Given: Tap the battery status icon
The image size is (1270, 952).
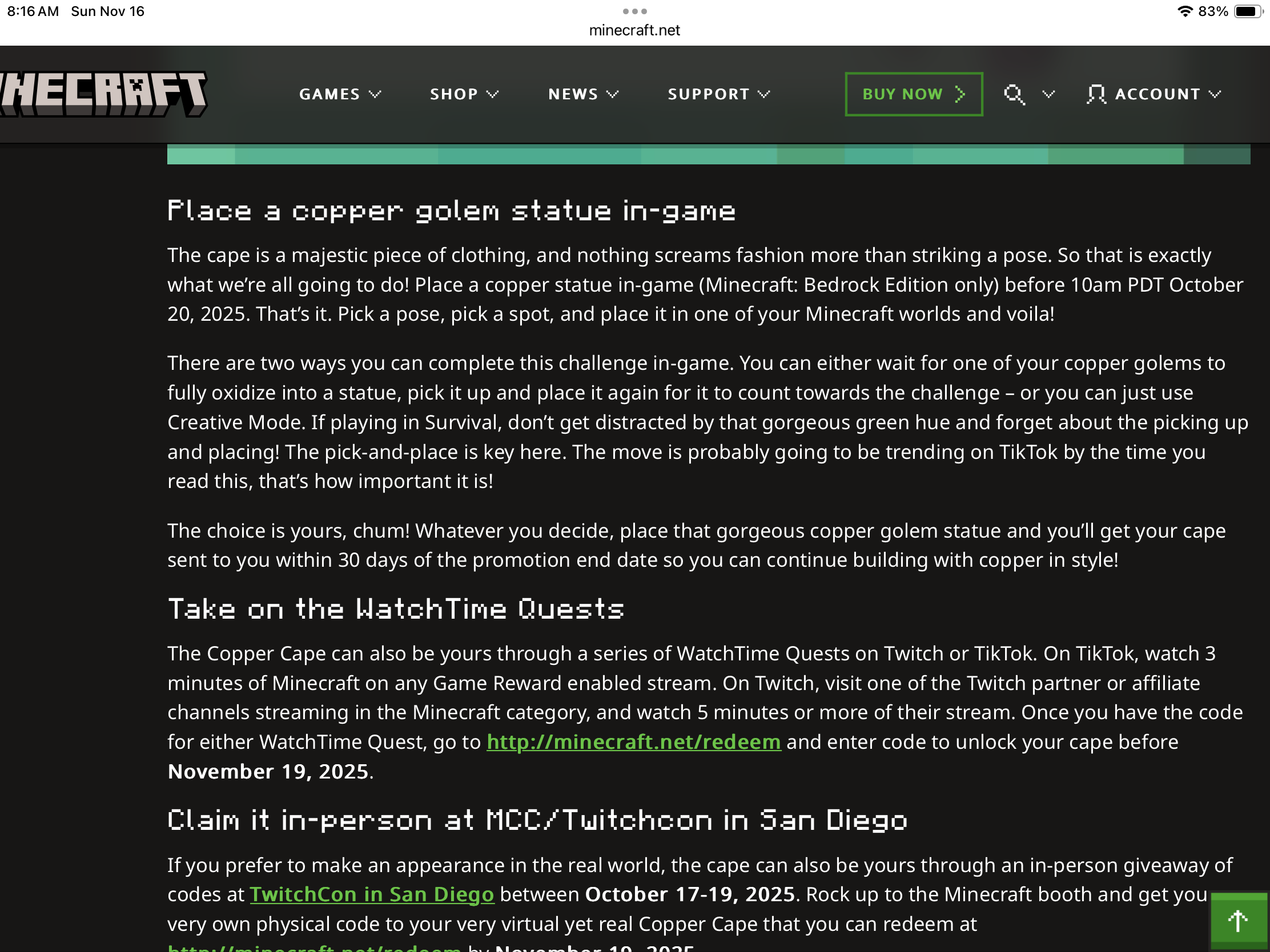Looking at the screenshot, I should pyautogui.click(x=1248, y=11).
